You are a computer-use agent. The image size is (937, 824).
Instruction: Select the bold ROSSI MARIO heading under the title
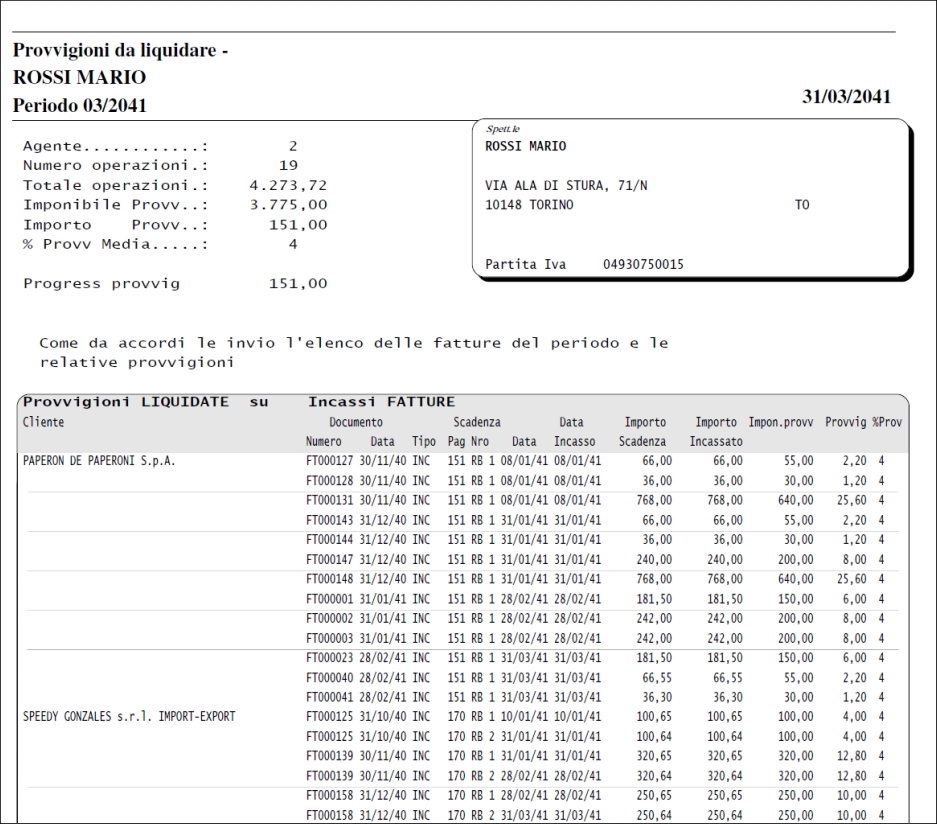tap(79, 77)
